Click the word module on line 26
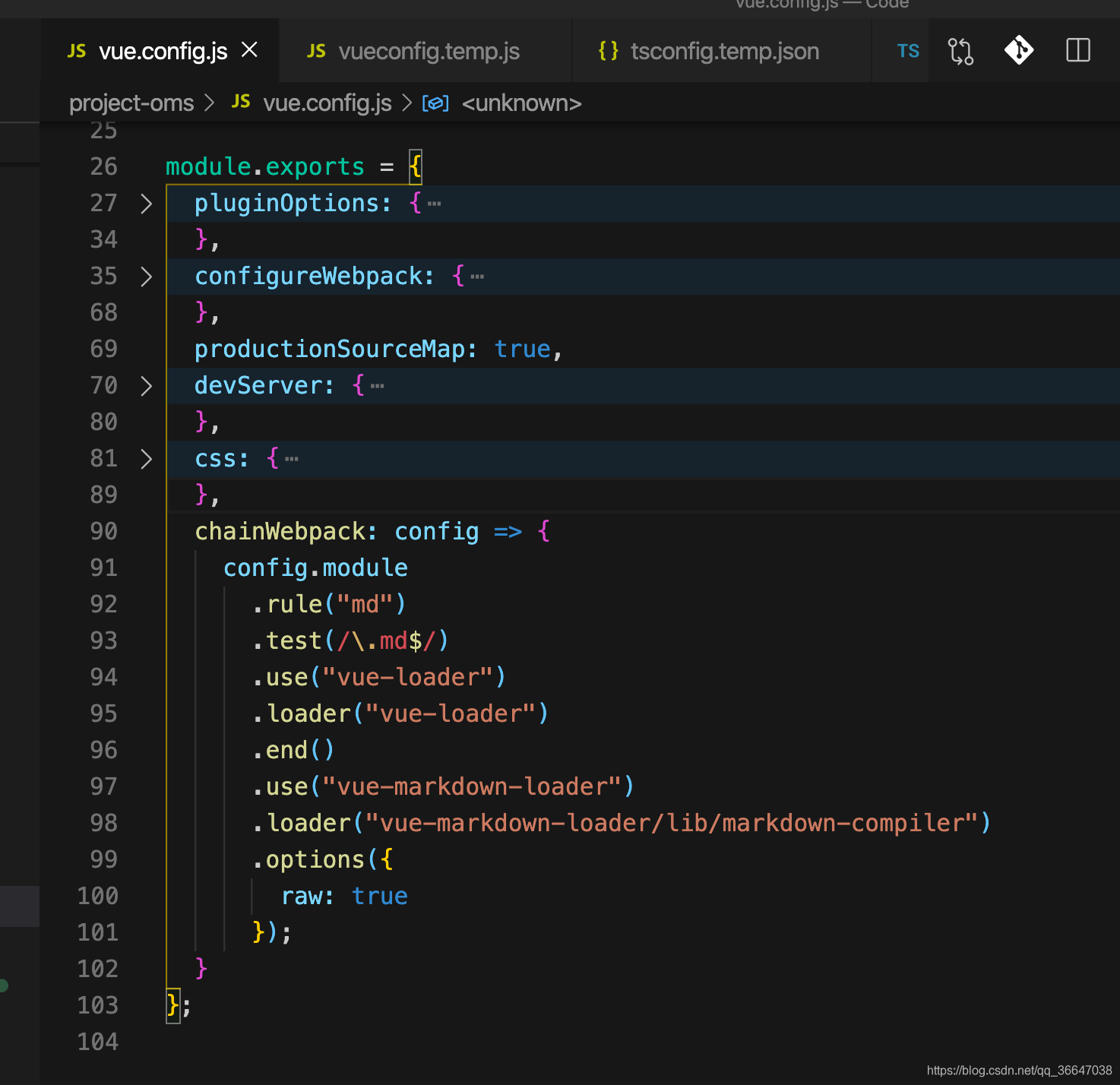This screenshot has width=1120, height=1085. (208, 166)
